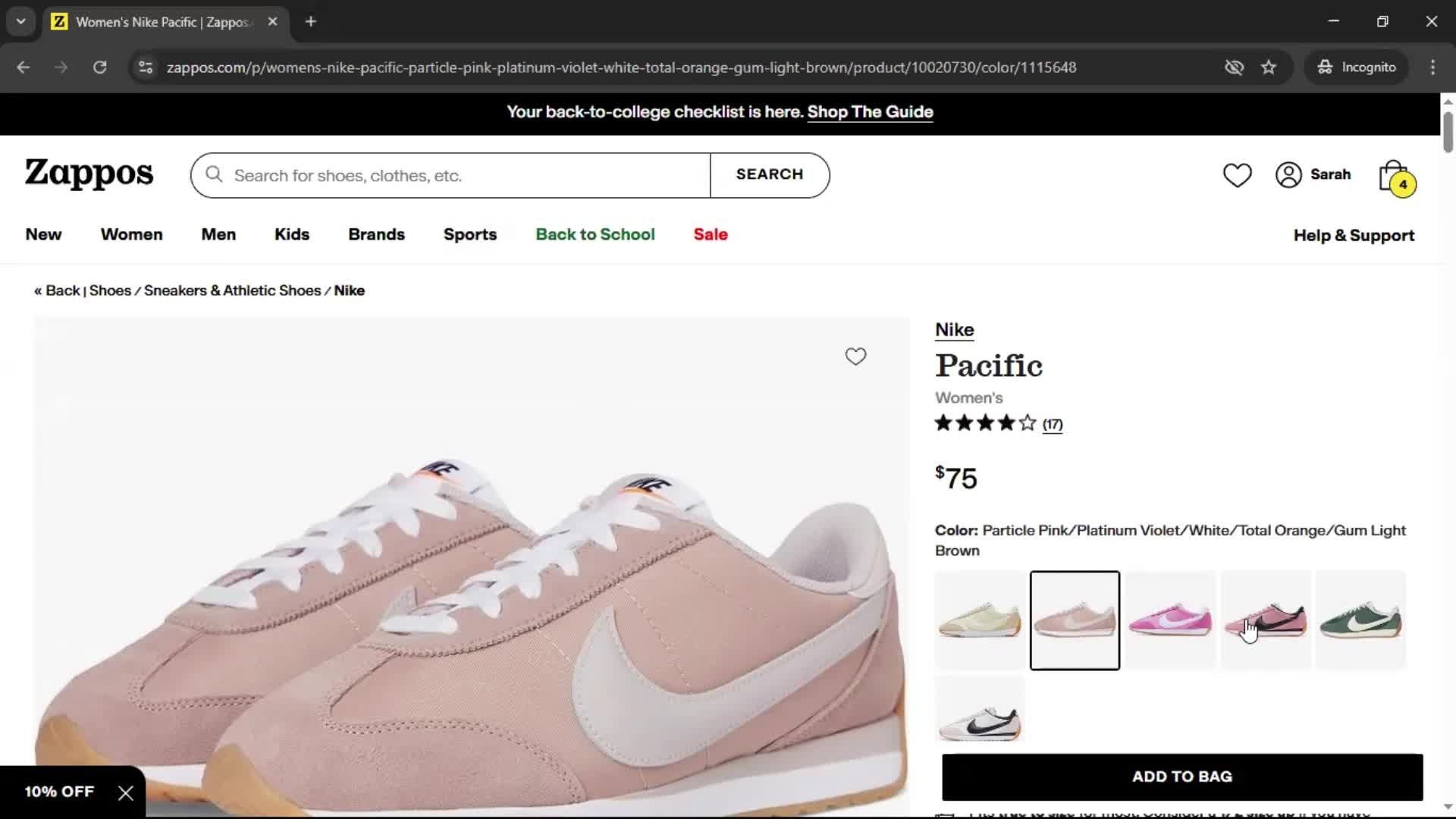Click the forward navigation arrow
Screen dimensions: 1456x819
pyautogui.click(x=61, y=67)
